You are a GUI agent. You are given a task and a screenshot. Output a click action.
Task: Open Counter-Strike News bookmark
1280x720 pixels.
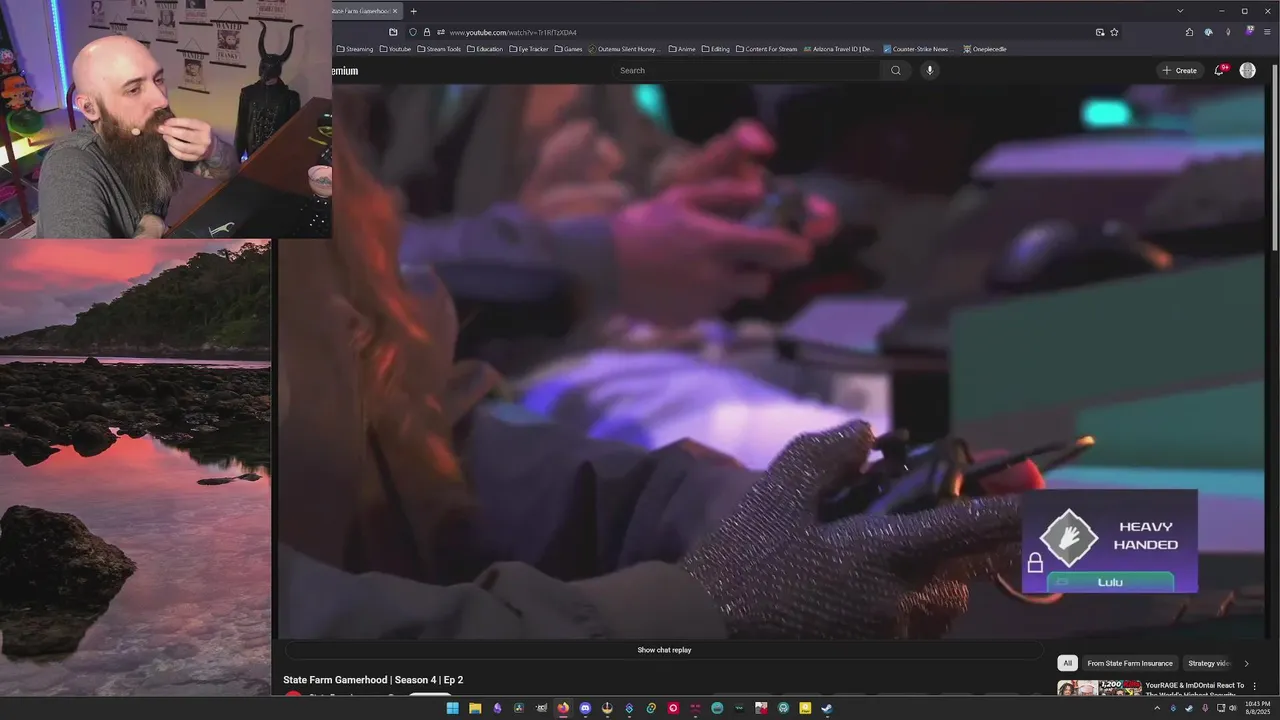click(x=916, y=49)
